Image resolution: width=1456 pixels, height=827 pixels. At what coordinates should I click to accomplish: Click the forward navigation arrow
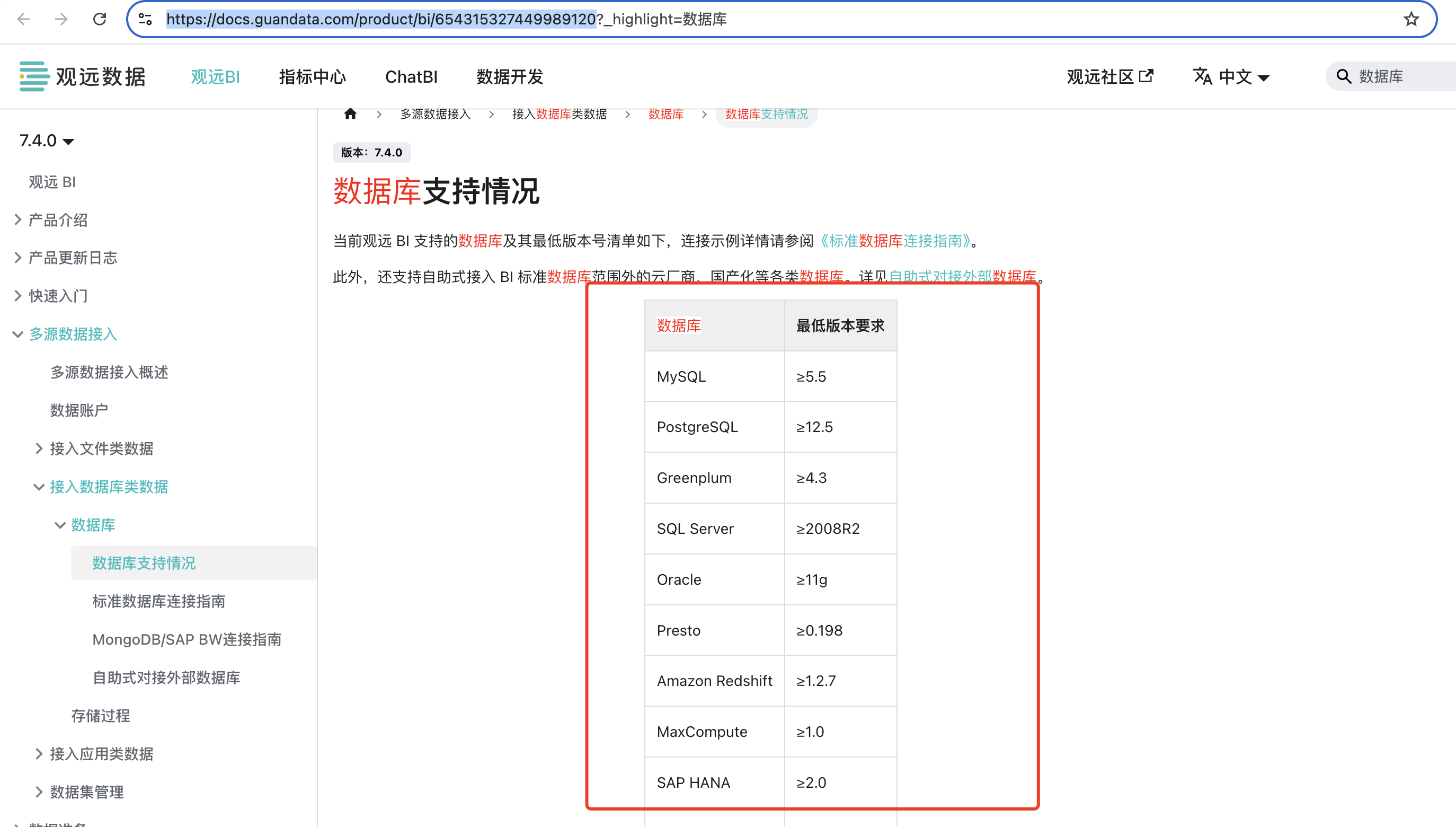click(x=61, y=19)
